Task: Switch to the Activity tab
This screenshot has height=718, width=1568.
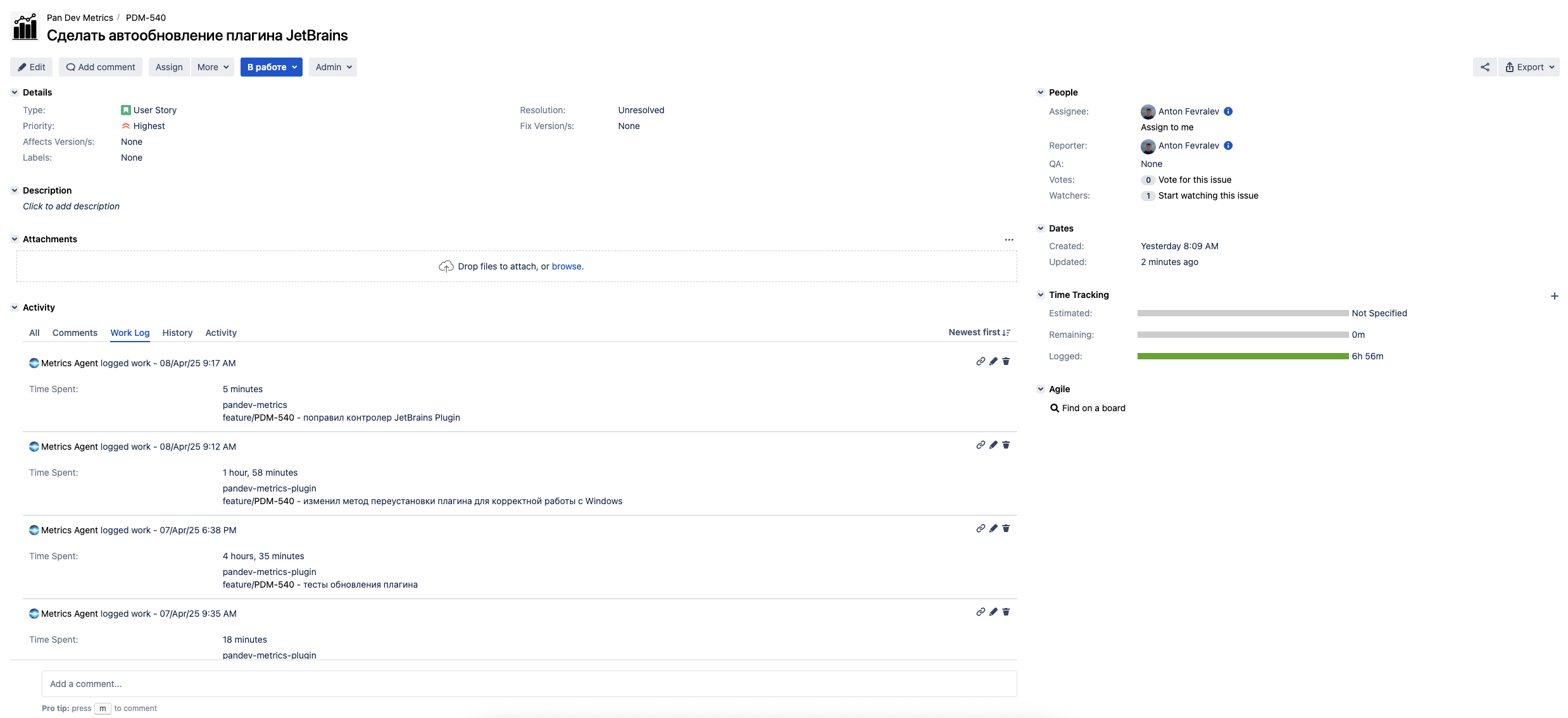Action: (221, 333)
